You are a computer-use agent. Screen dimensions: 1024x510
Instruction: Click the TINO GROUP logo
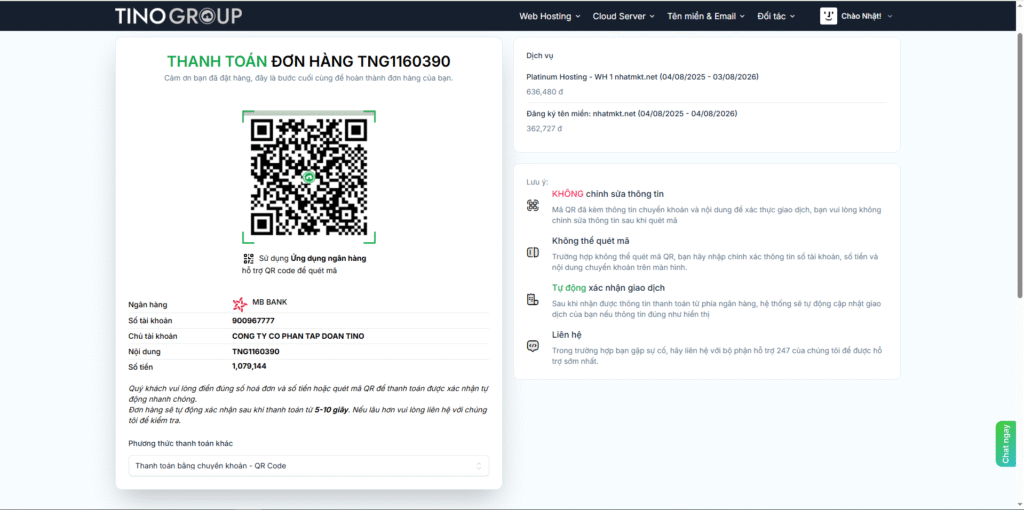coord(177,15)
